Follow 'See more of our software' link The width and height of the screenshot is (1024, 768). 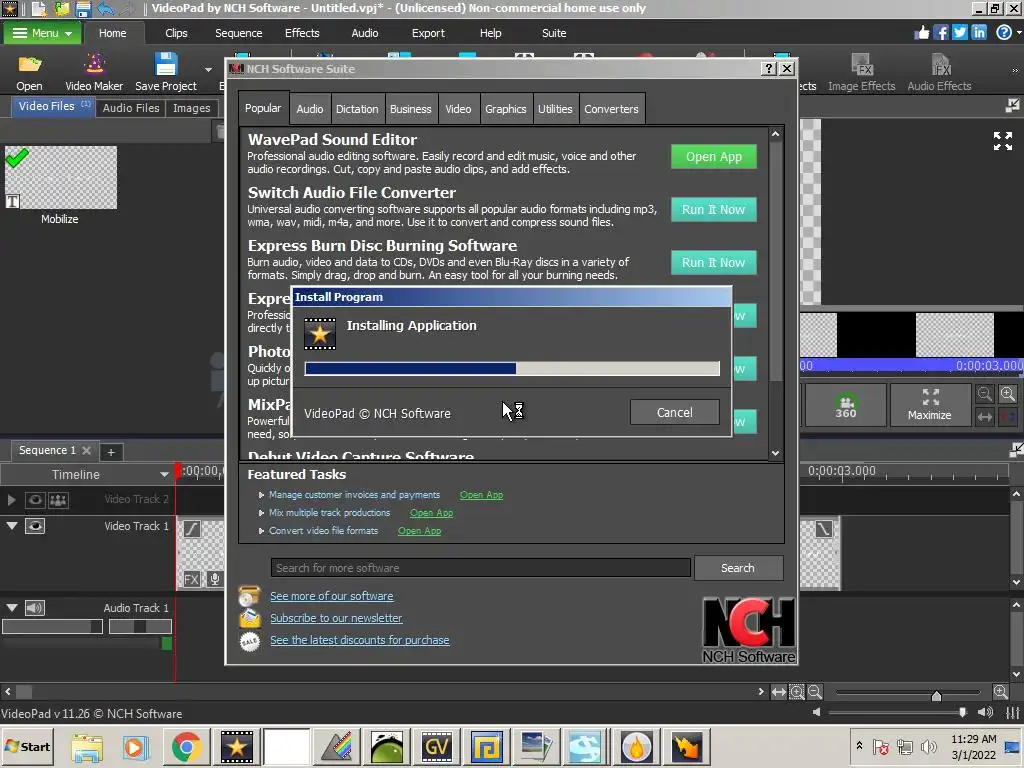(x=332, y=596)
